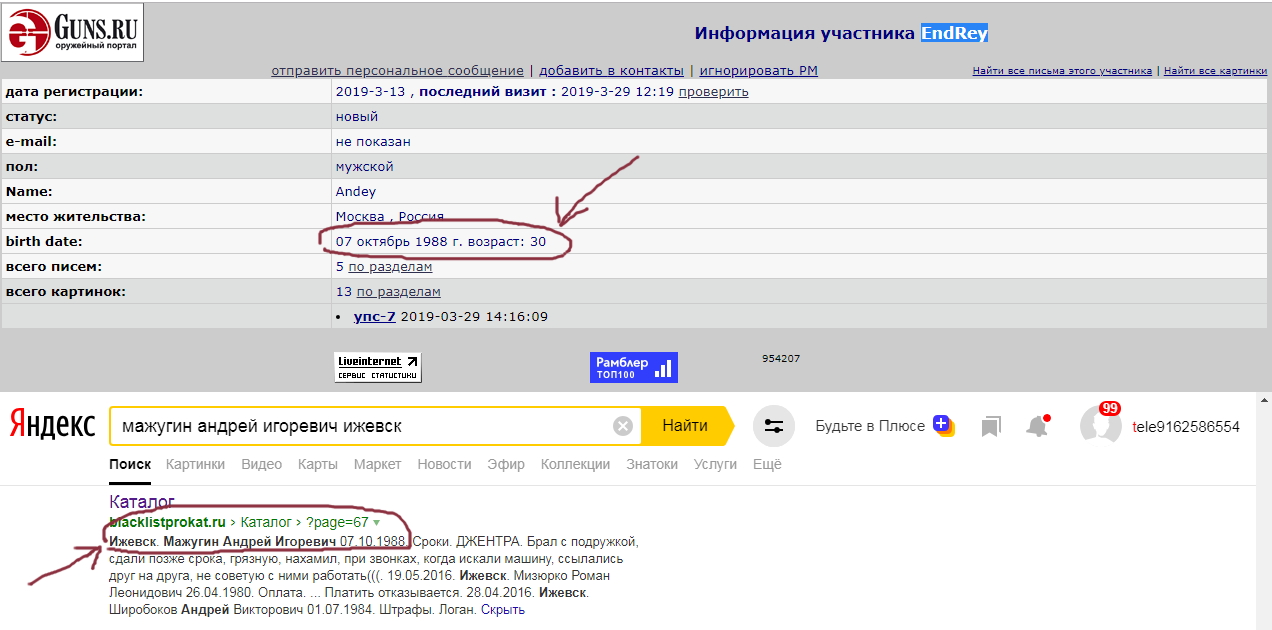Click the Каталог breadcrumb in result URL

tap(267, 523)
